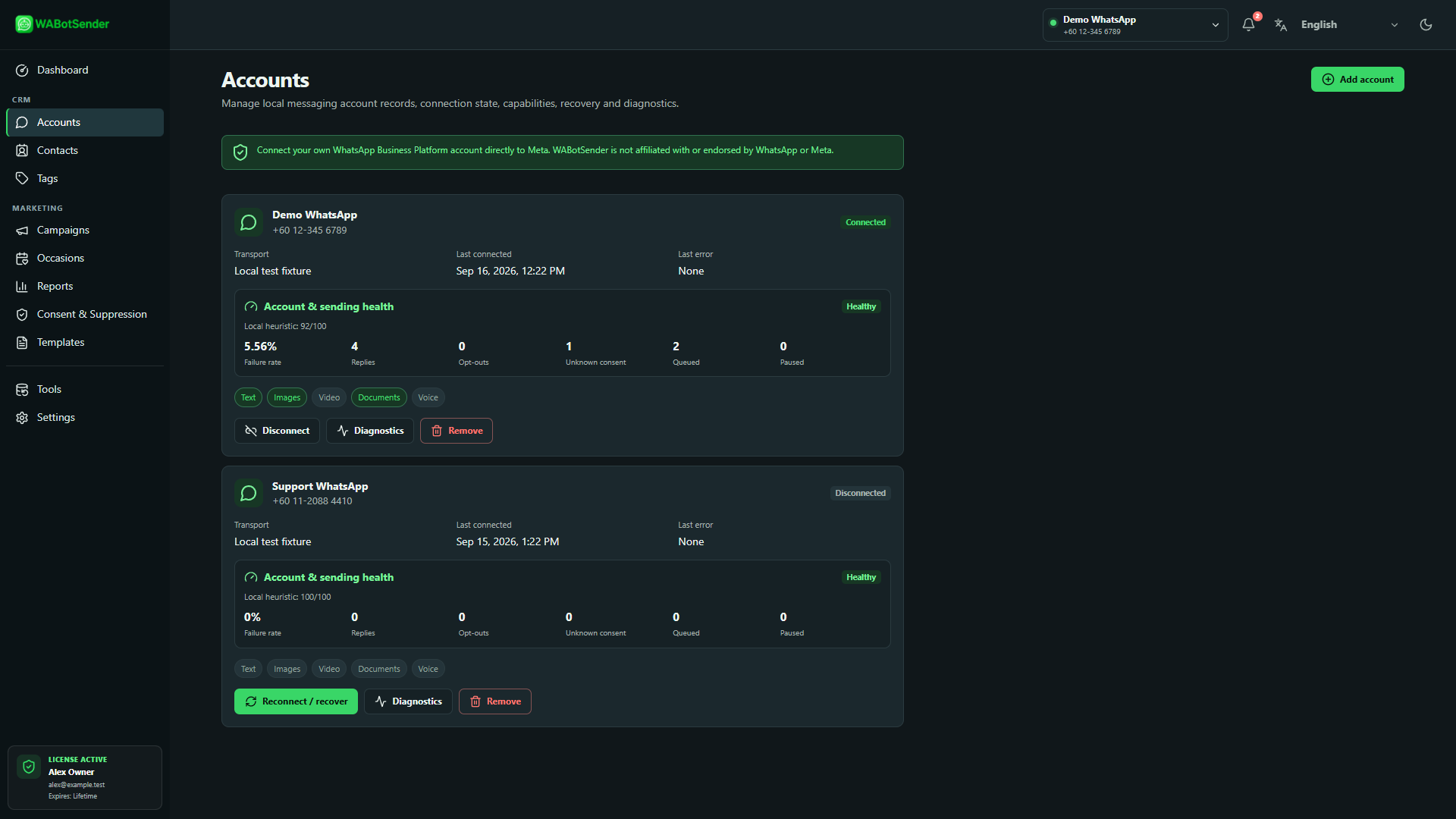Screen dimensions: 1456x819
Task: Click the license shield icon
Action: [29, 767]
